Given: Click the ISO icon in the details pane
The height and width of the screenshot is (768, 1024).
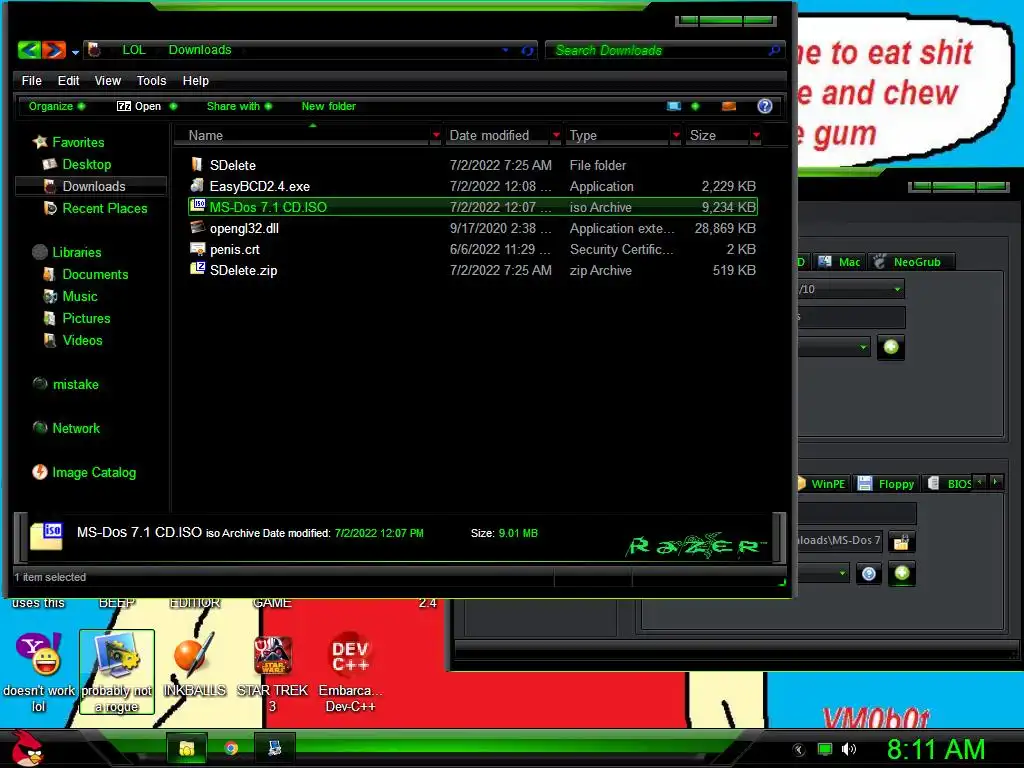Looking at the screenshot, I should (x=46, y=536).
